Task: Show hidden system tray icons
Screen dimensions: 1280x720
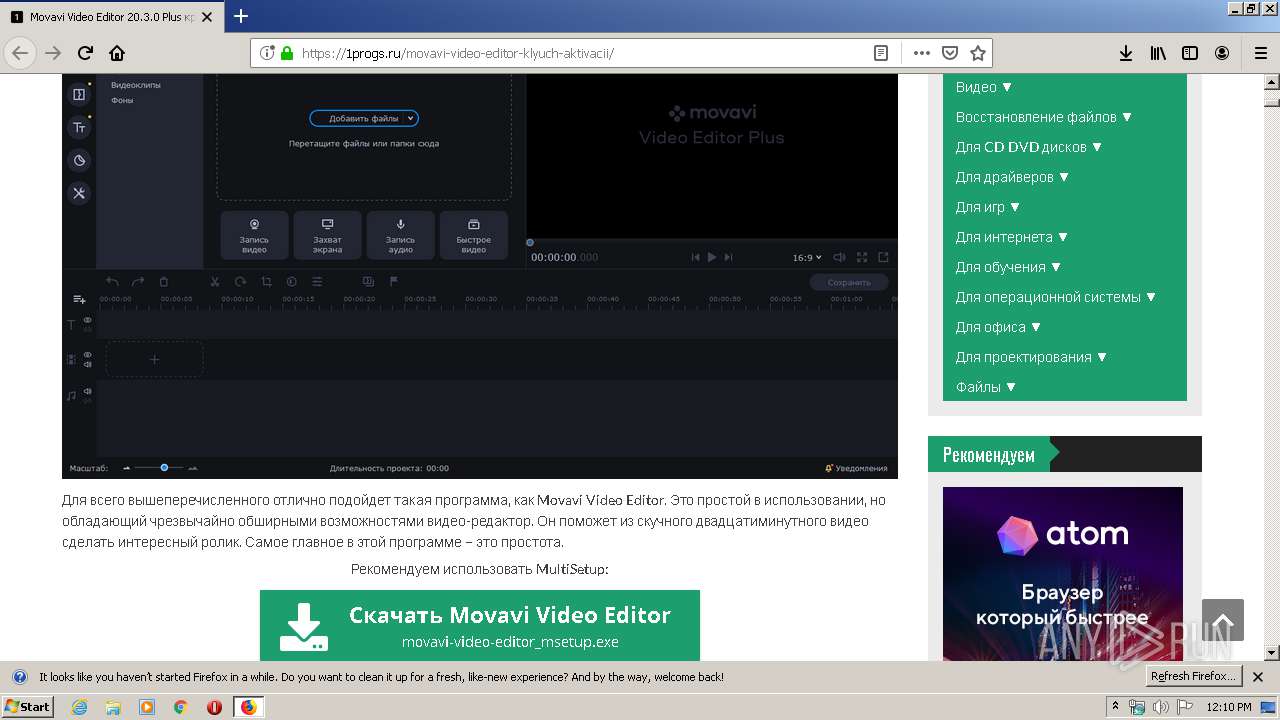Action: point(1115,707)
